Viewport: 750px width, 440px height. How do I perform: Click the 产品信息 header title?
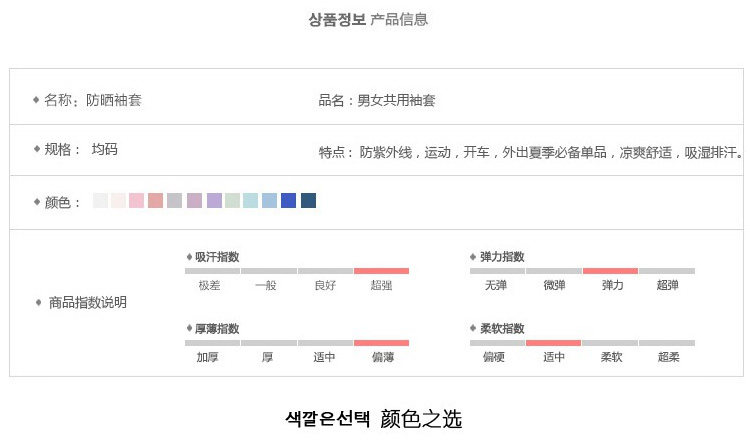pyautogui.click(x=399, y=19)
